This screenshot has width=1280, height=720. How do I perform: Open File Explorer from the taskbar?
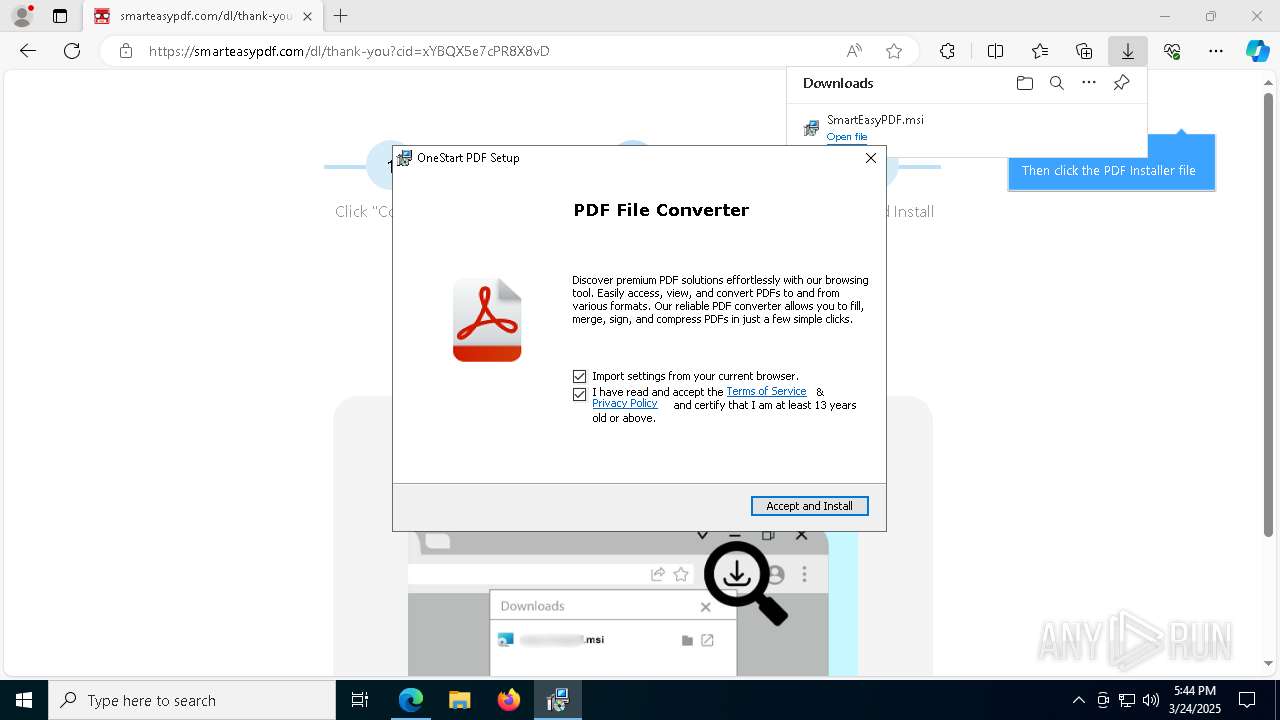point(459,700)
